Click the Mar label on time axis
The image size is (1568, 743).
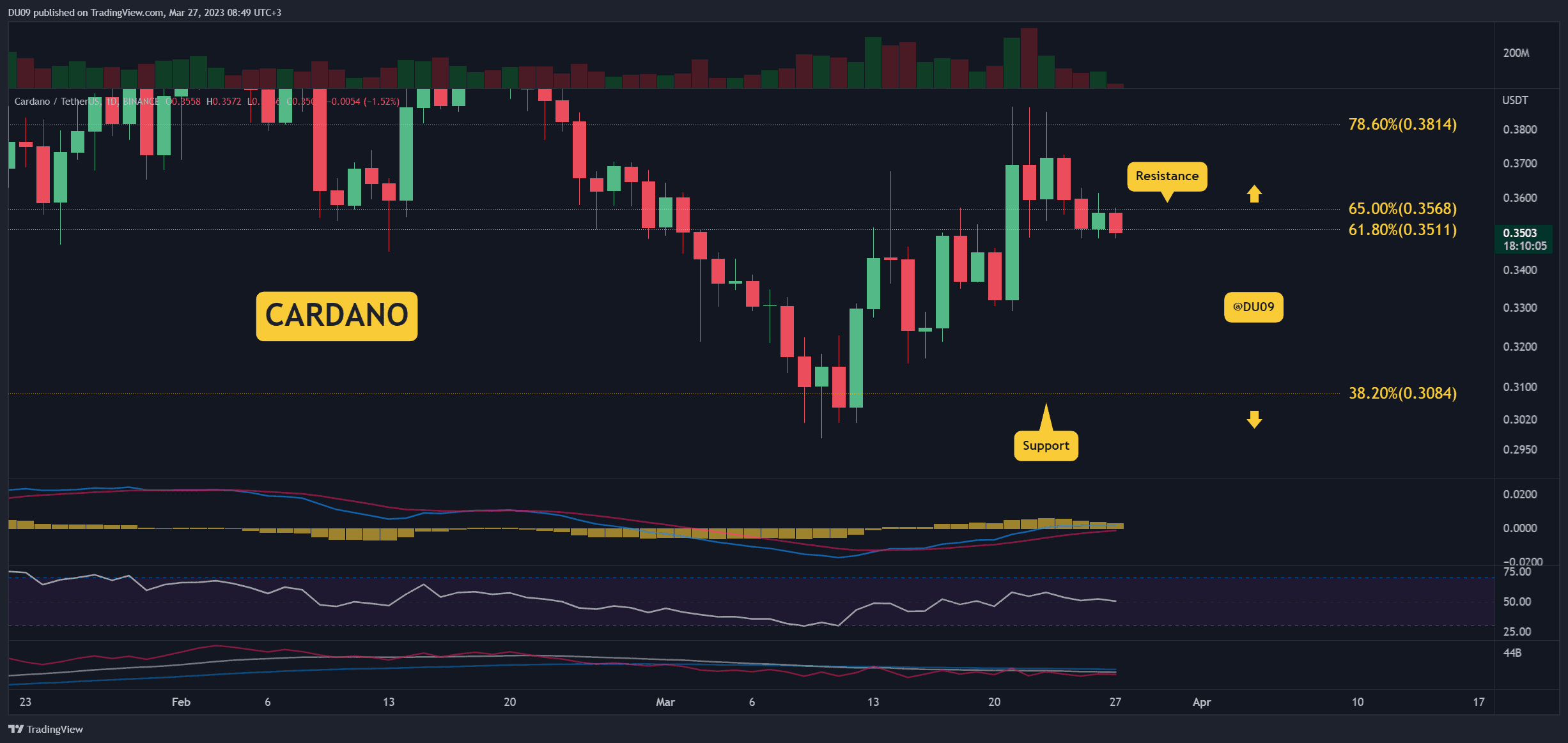tap(665, 702)
